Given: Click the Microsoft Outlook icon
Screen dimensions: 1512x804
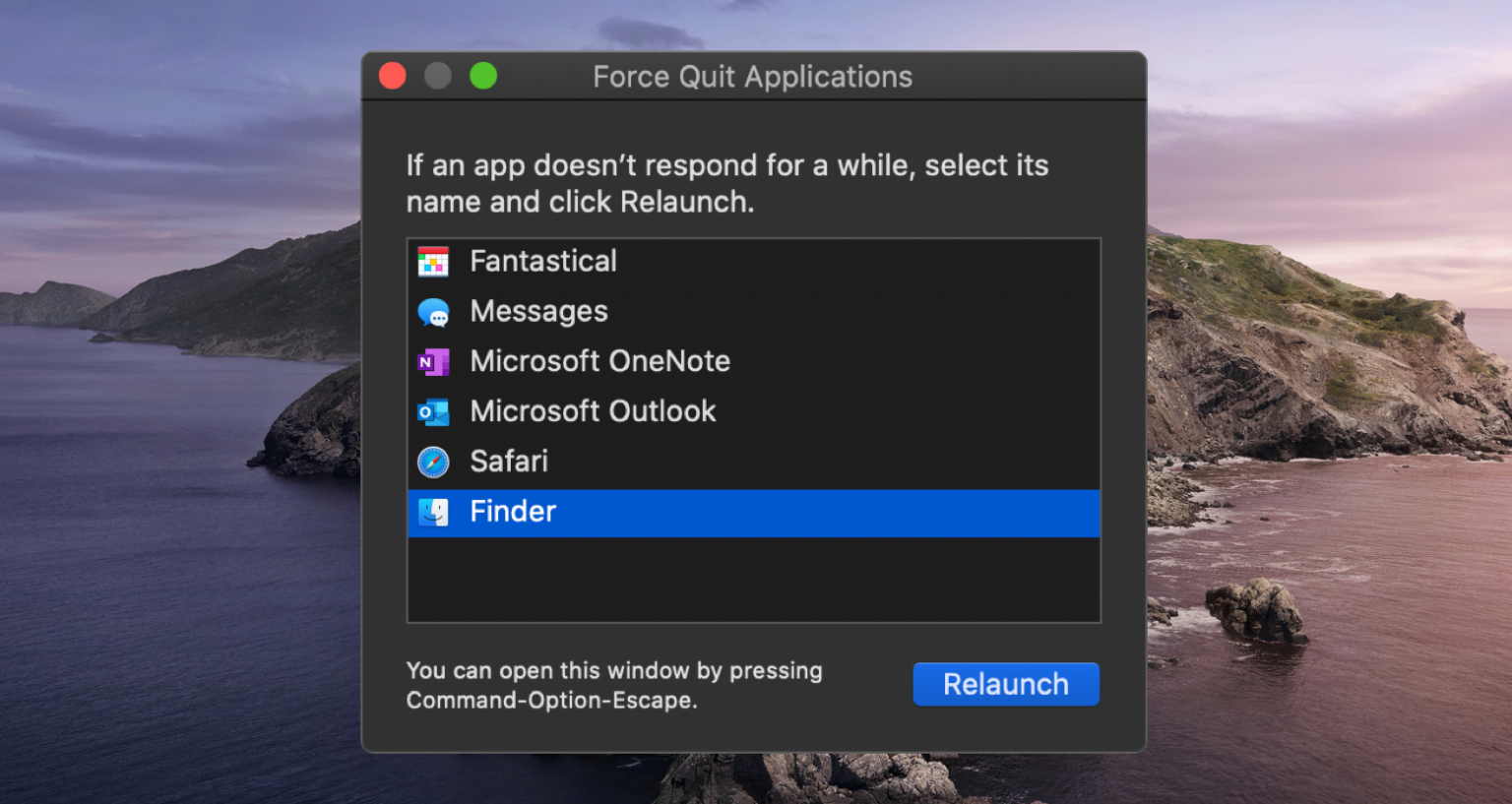Looking at the screenshot, I should tap(434, 411).
